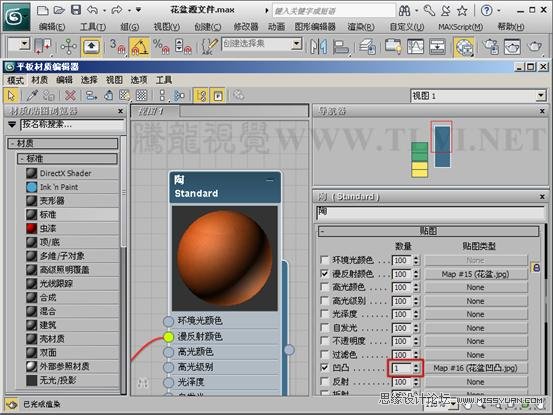Click the status icon next to 已完成渲染
Image resolution: width=553 pixels, height=415 pixels.
pyautogui.click(x=11, y=405)
